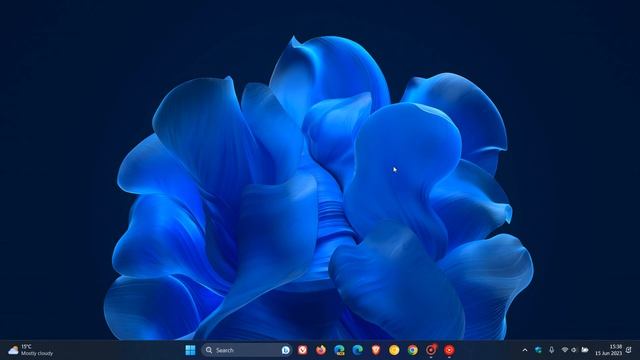640x360 pixels.
Task: Click the volume speaker tray icon
Action: [574, 350]
